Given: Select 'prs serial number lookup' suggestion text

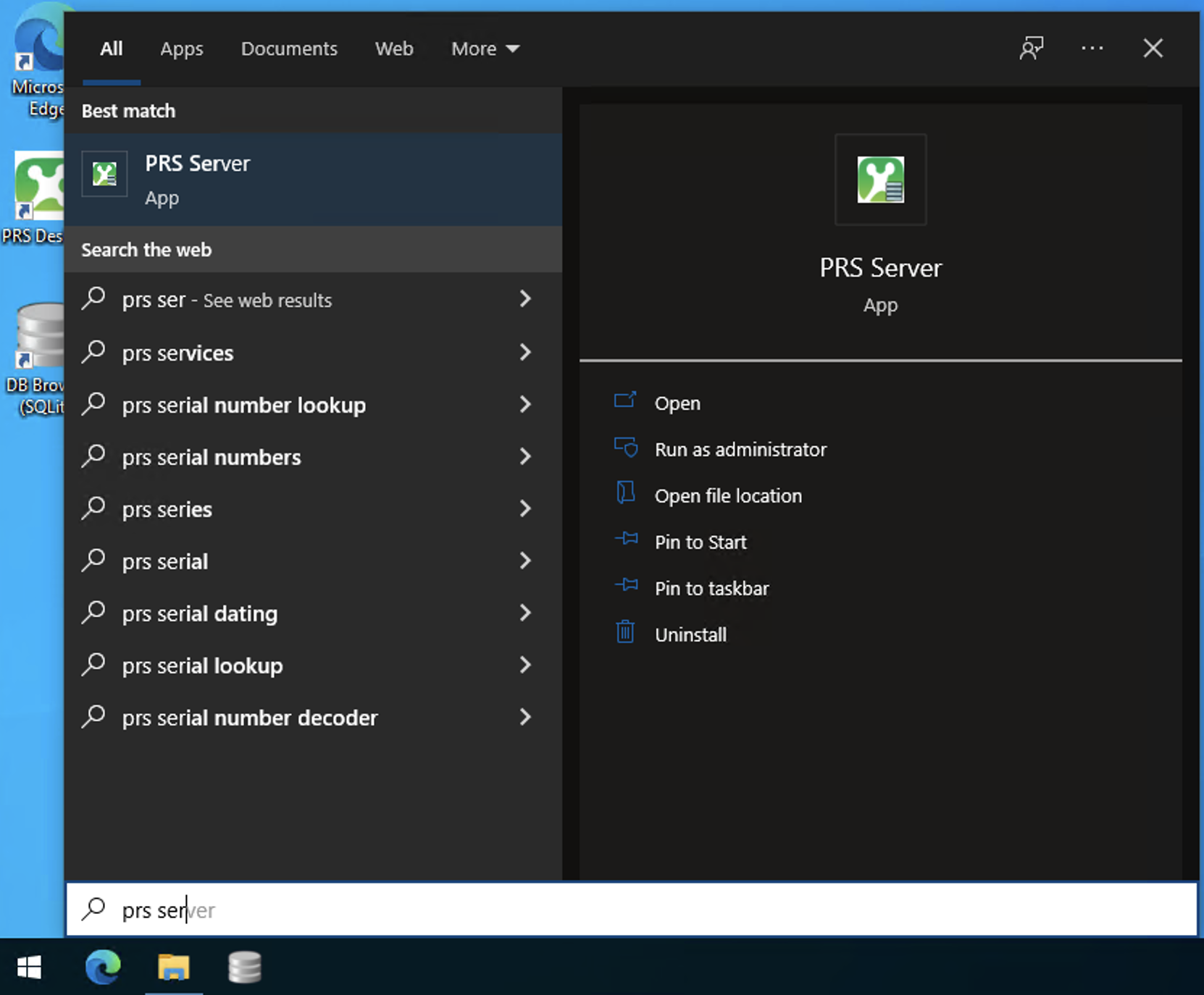Looking at the screenshot, I should [x=243, y=405].
